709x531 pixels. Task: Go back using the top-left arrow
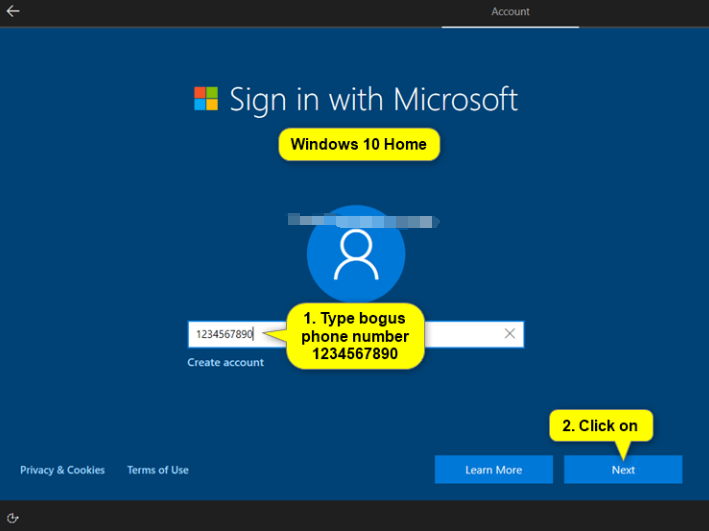14,12
